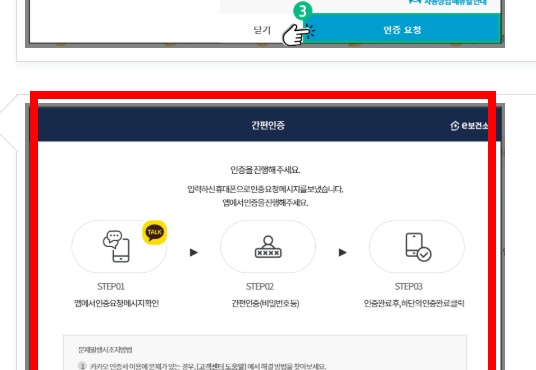
Task: Click the STEP03 phone checkmark icon
Action: click(x=418, y=247)
